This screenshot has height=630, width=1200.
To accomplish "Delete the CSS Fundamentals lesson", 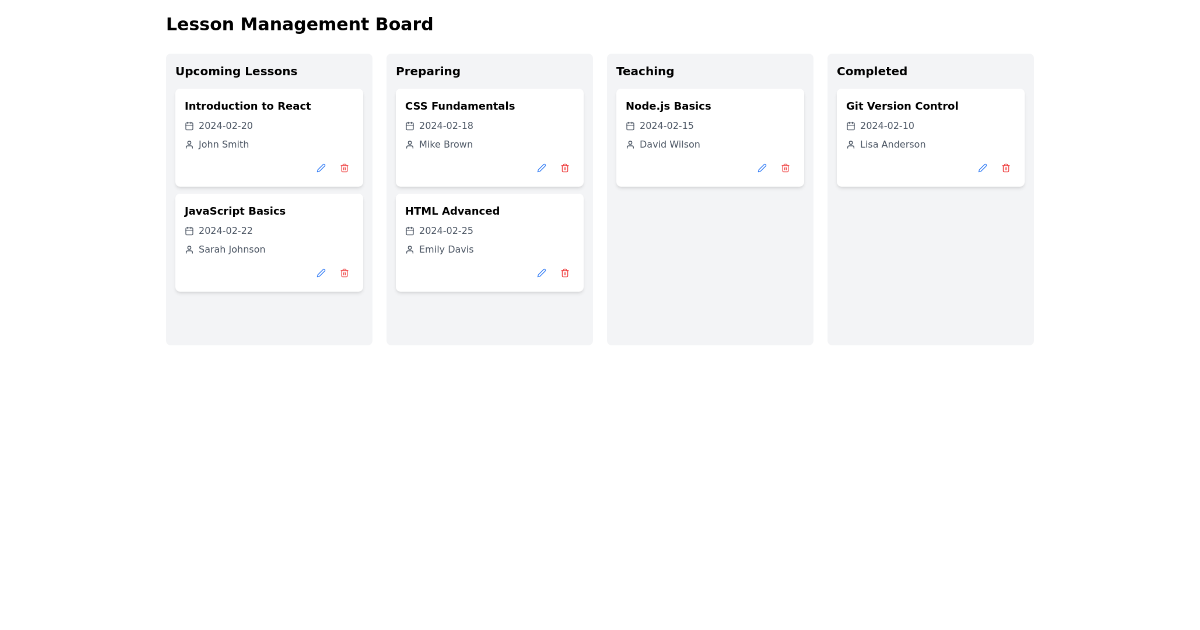I will tap(564, 168).
